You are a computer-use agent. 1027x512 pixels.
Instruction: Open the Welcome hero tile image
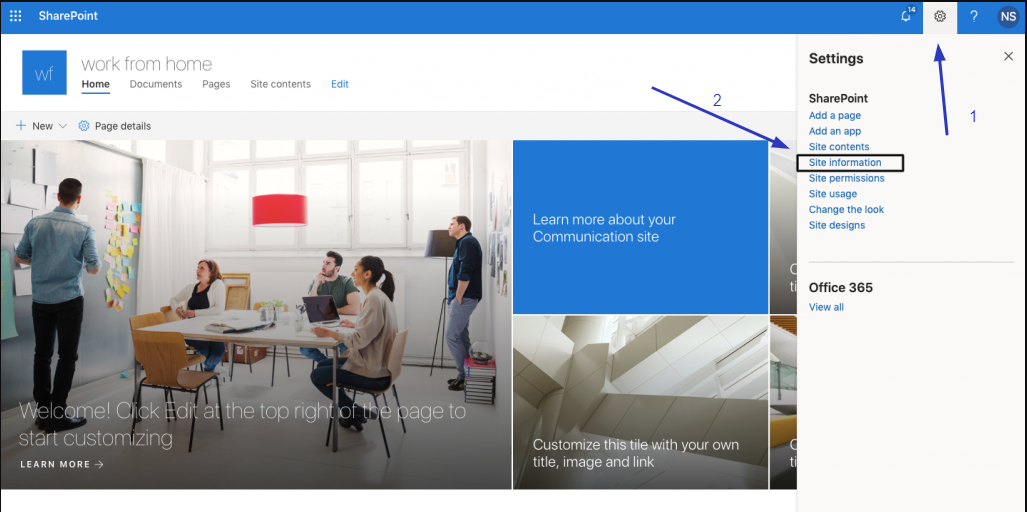point(255,314)
